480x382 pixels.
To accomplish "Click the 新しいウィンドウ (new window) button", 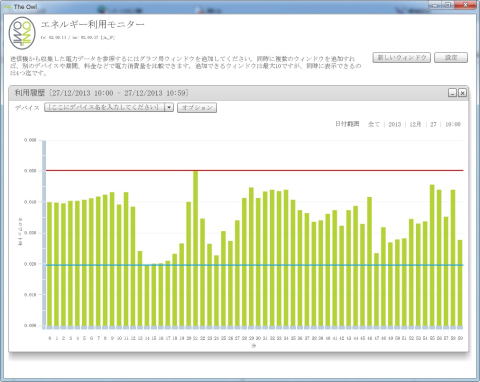I will pos(401,58).
